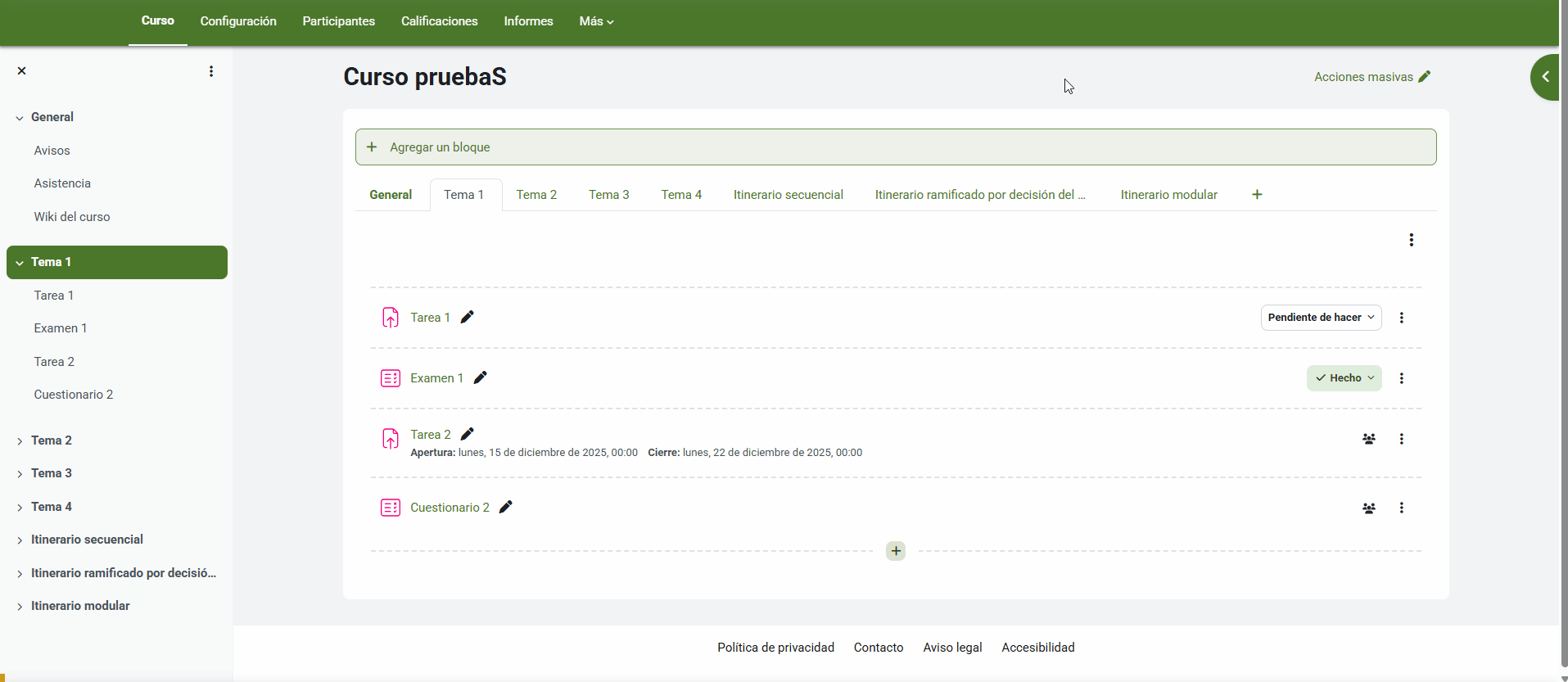Viewport: 1568px width, 682px height.
Task: Expand Itinerario secuencial in course index
Action: click(20, 540)
